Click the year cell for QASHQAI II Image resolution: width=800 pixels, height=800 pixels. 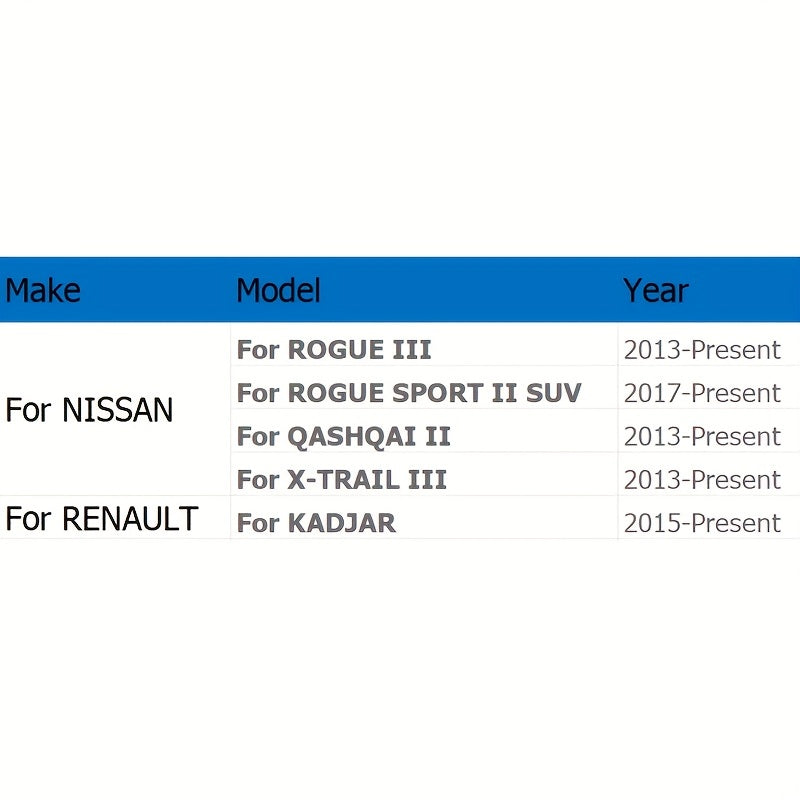point(702,436)
